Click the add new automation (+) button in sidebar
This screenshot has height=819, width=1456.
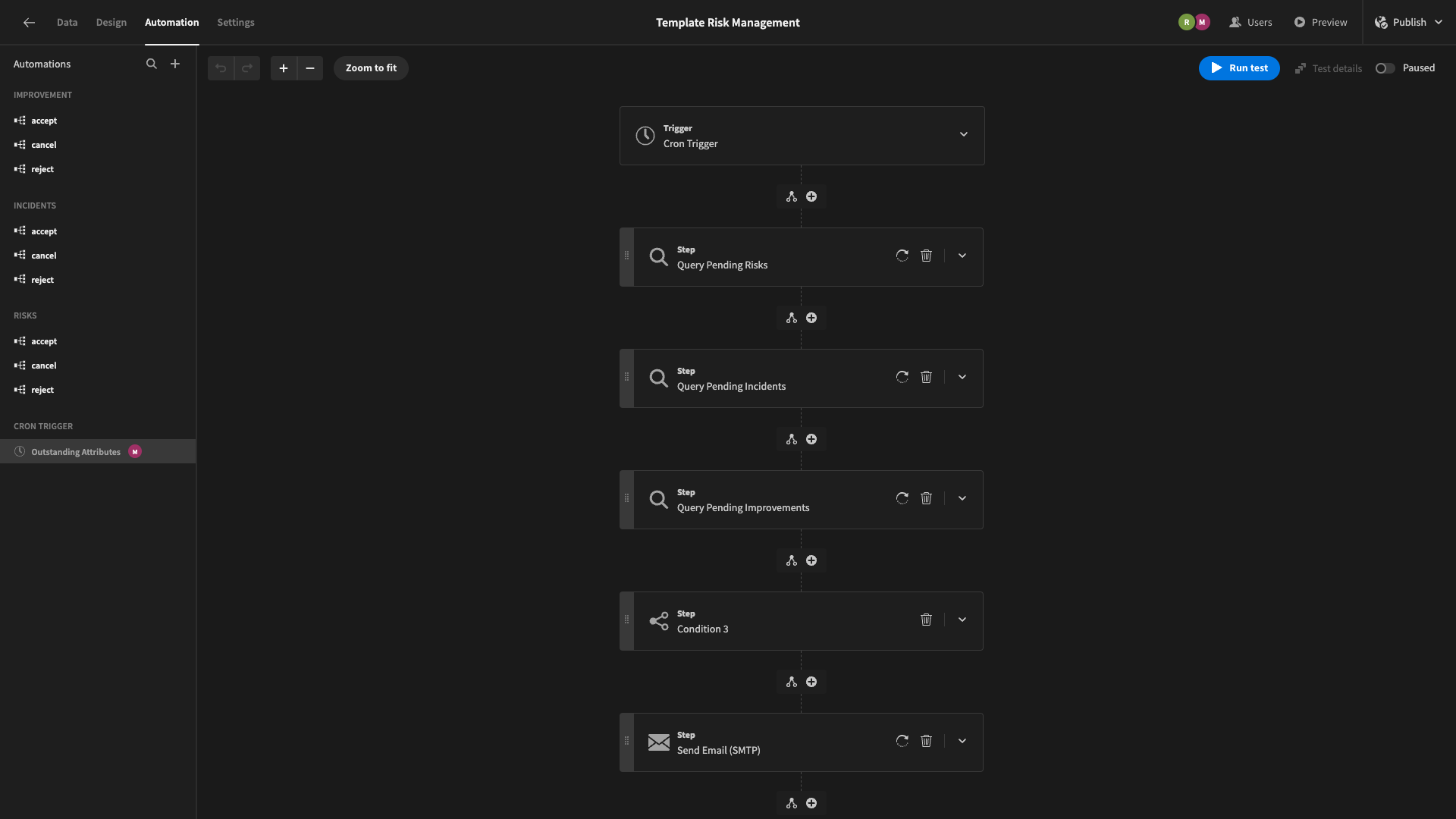(x=174, y=64)
